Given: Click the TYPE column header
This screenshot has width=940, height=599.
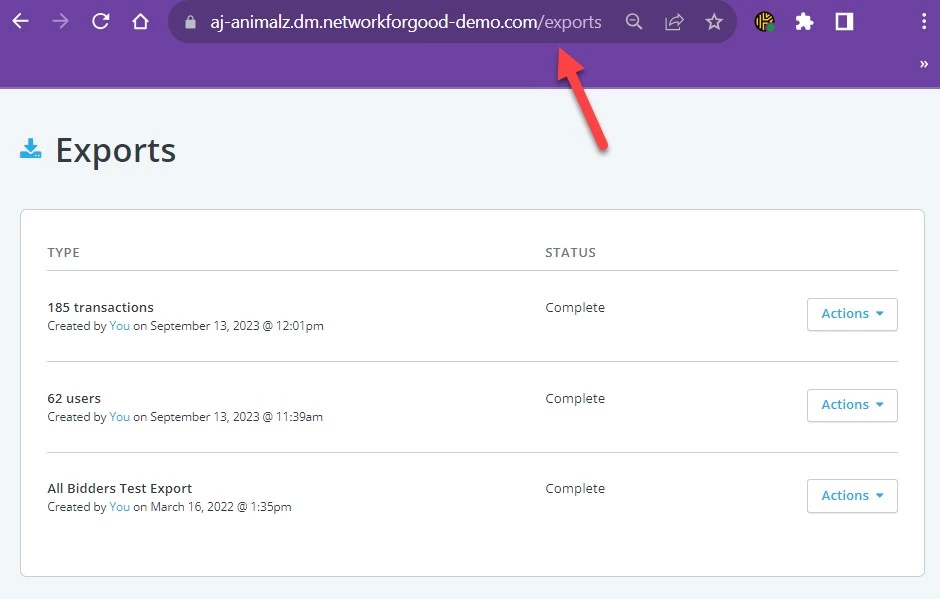Looking at the screenshot, I should tap(63, 252).
